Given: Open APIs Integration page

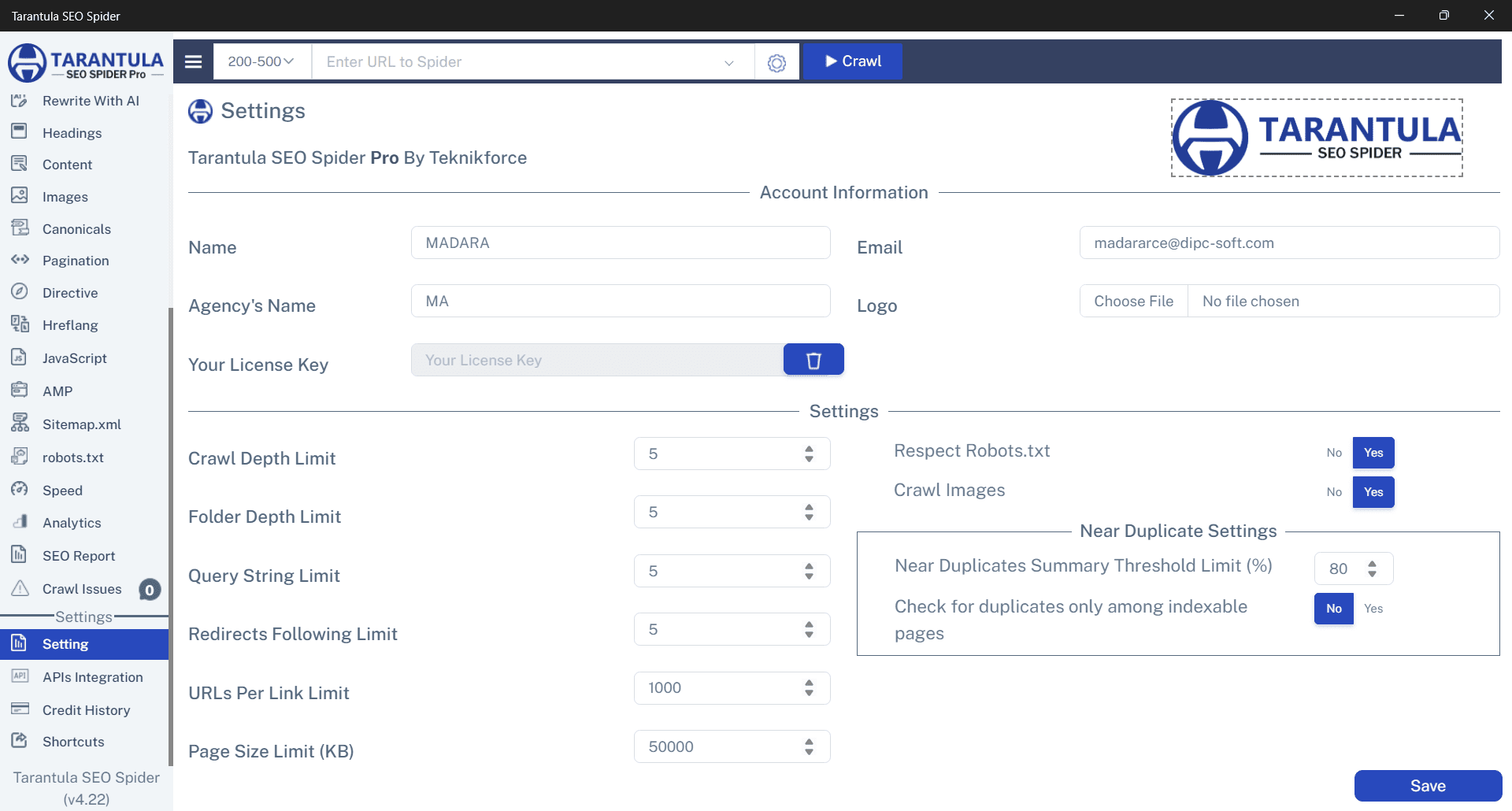Looking at the screenshot, I should pyautogui.click(x=92, y=677).
